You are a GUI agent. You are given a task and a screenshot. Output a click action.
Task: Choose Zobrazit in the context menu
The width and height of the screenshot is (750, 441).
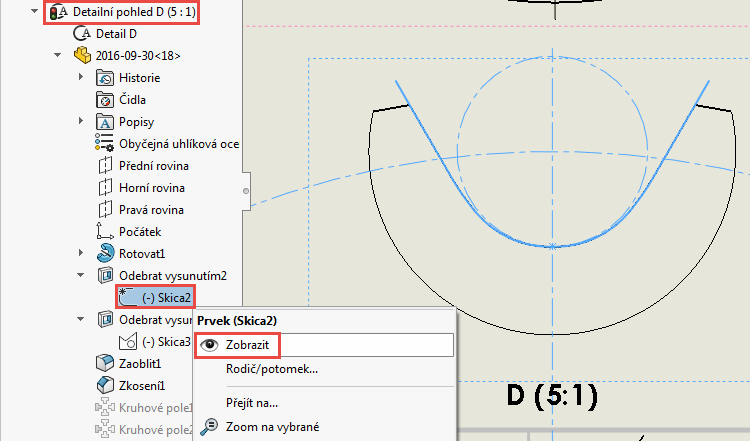(325, 345)
